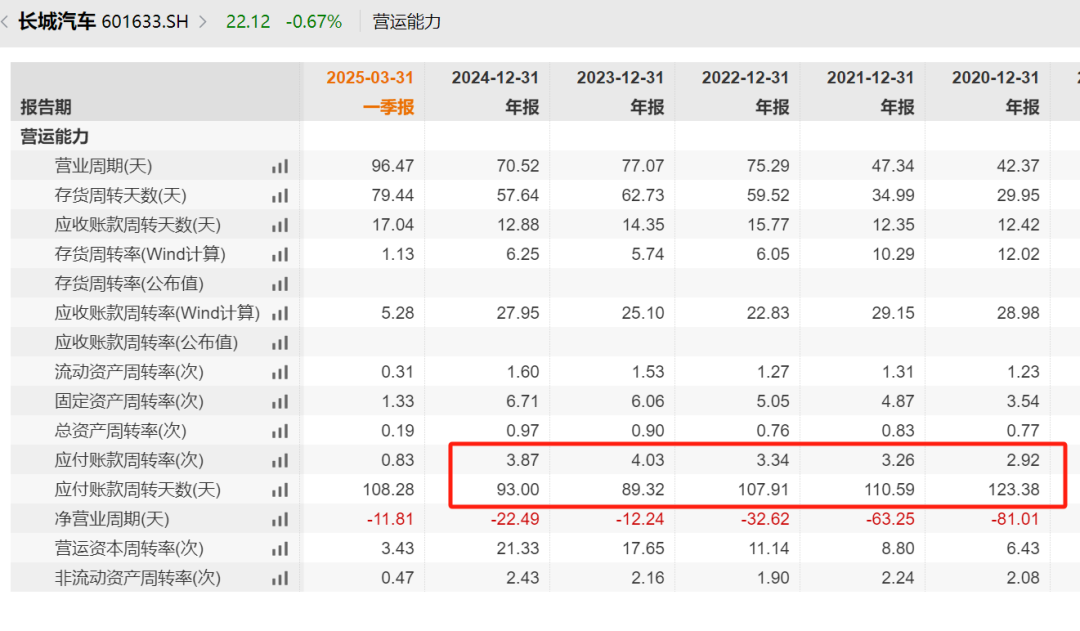Open chart icon for 固定资产周转率(次) row
1080x631 pixels.
pos(280,402)
